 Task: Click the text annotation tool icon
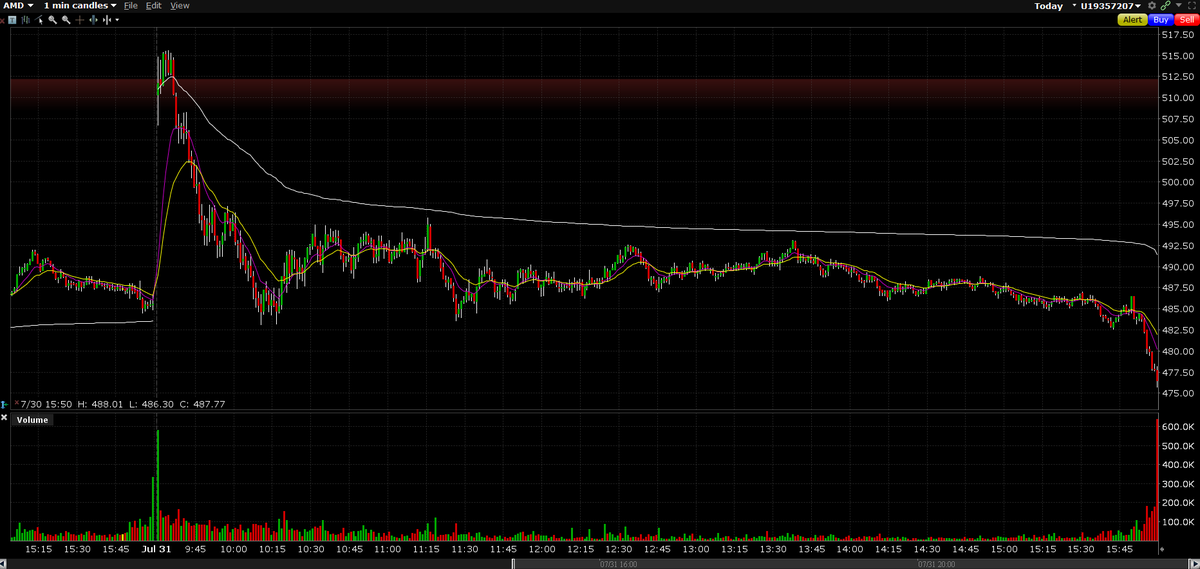click(12, 20)
